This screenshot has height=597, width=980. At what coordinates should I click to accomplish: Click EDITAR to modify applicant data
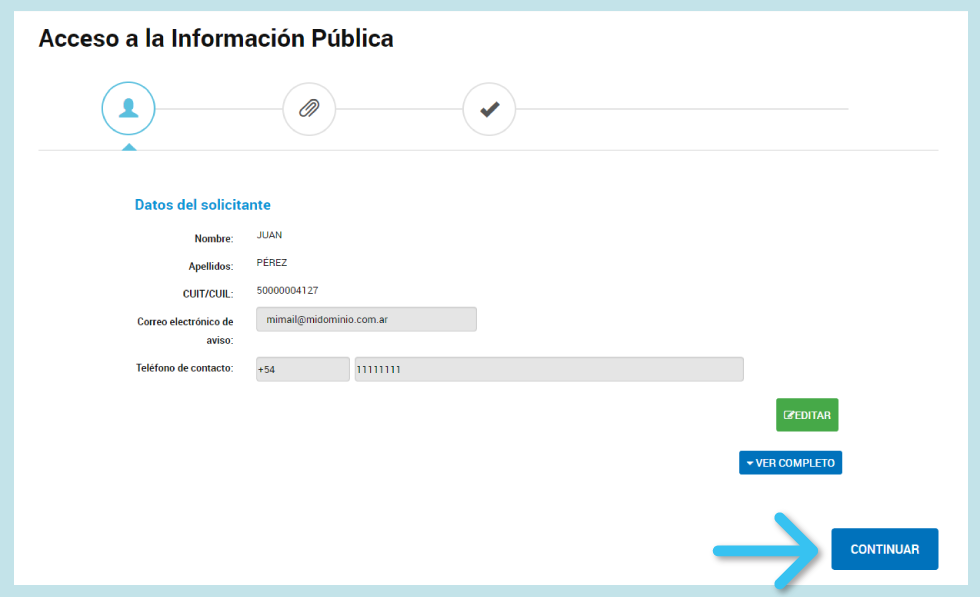point(807,414)
